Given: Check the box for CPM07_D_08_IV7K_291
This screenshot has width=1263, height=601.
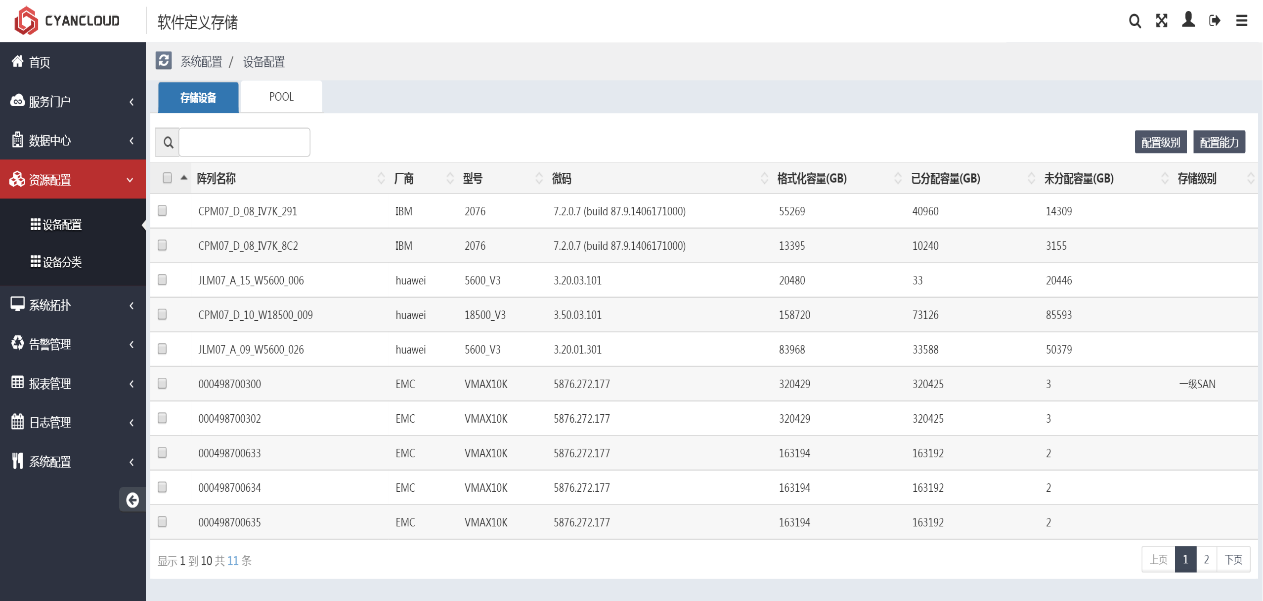Looking at the screenshot, I should (x=163, y=211).
